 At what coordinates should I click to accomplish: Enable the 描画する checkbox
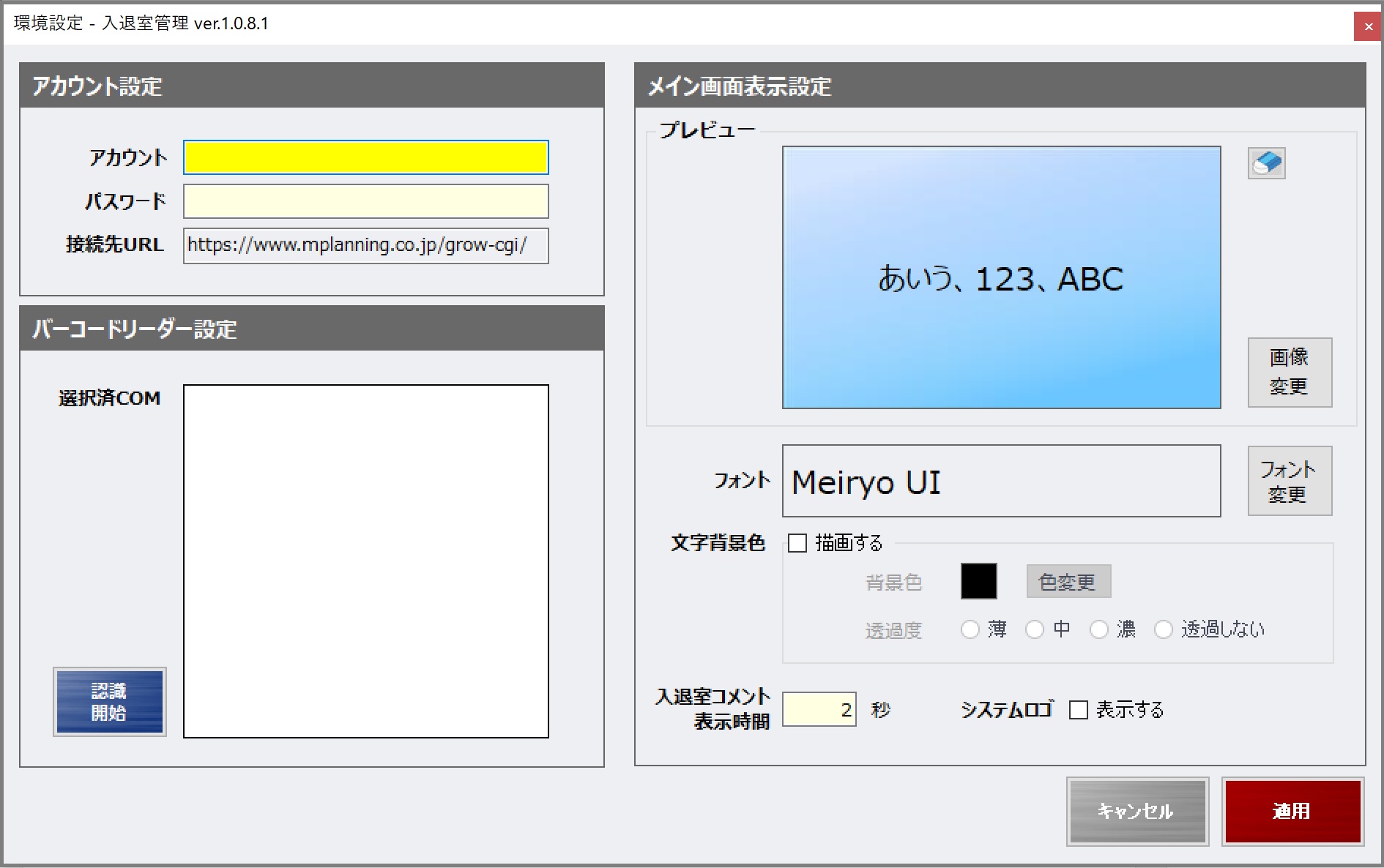click(x=797, y=543)
